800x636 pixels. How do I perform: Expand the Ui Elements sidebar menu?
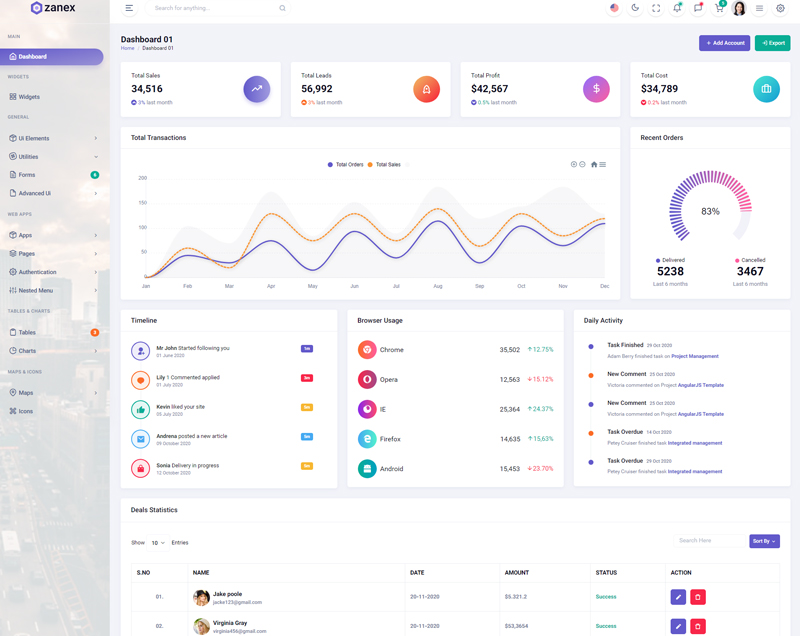pyautogui.click(x=54, y=138)
